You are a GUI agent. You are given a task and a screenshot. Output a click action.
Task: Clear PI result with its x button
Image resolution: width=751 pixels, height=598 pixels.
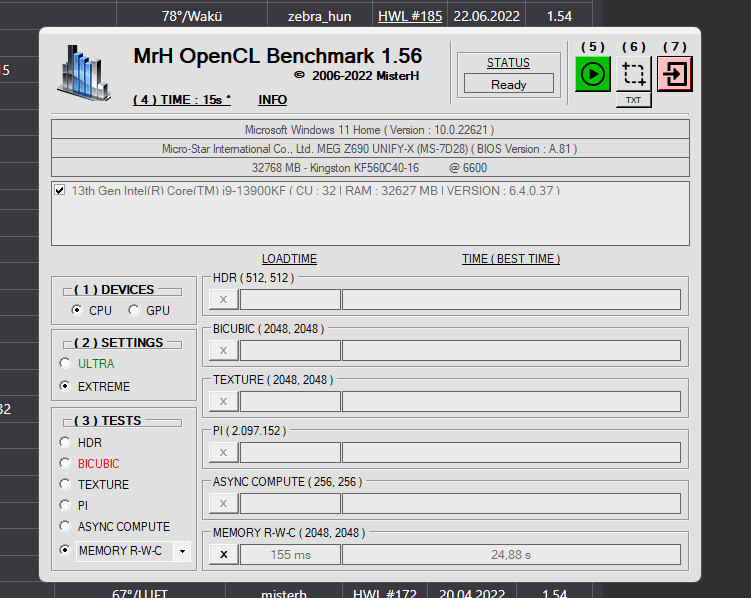224,452
